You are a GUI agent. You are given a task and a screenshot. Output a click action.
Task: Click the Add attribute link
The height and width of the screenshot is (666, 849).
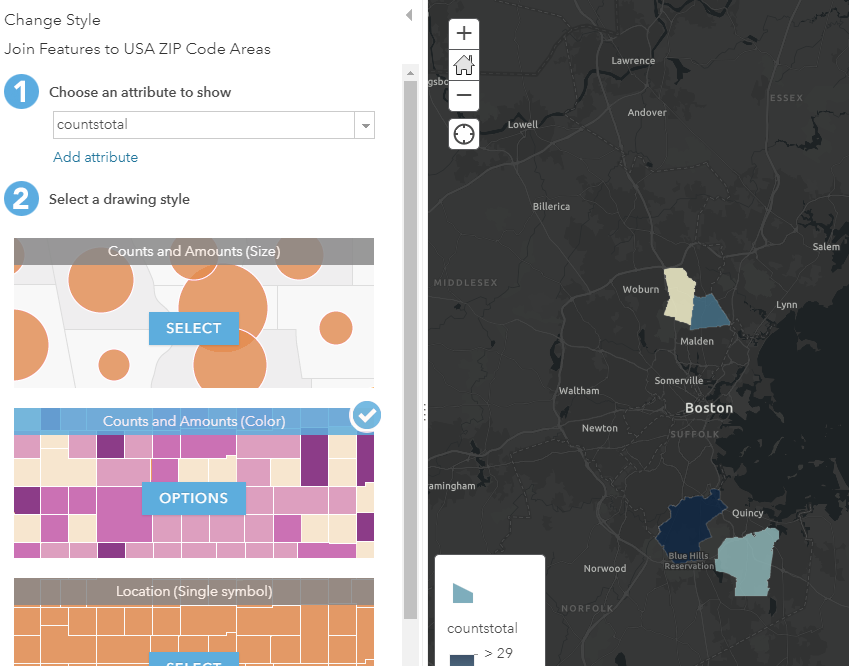(x=95, y=157)
